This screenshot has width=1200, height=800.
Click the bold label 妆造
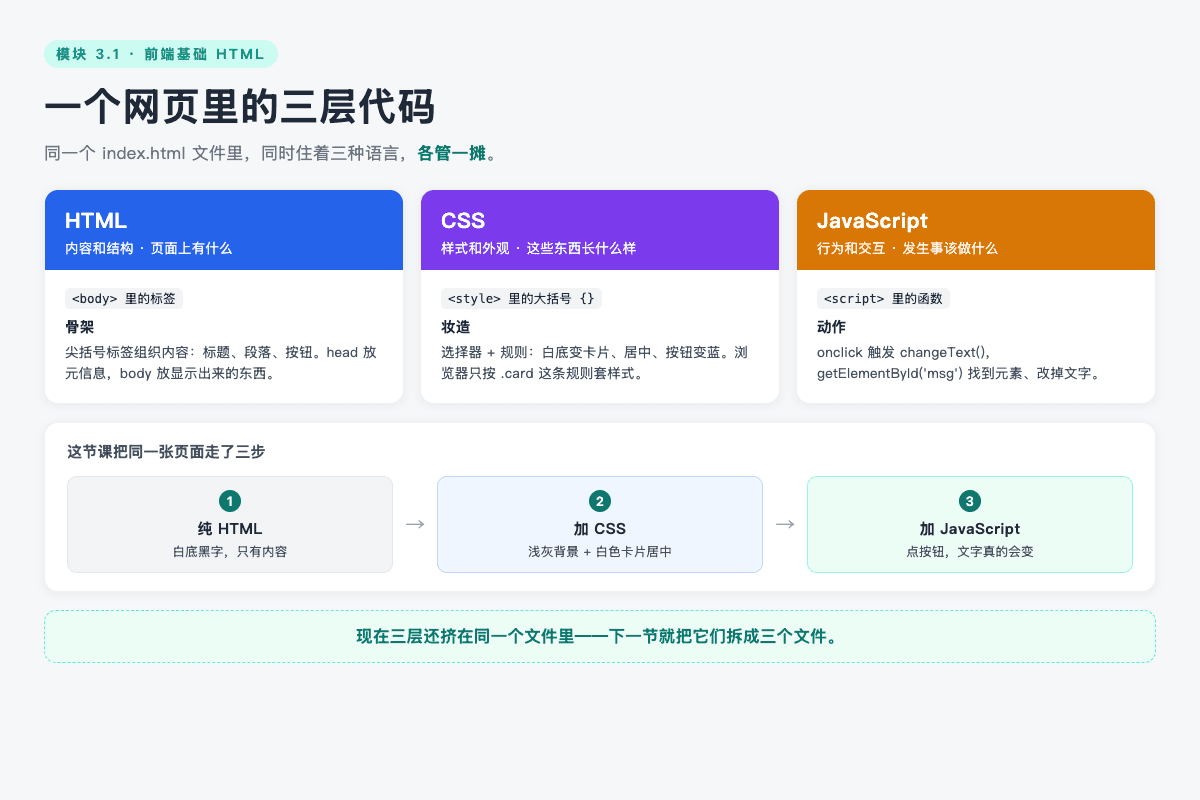tap(455, 327)
